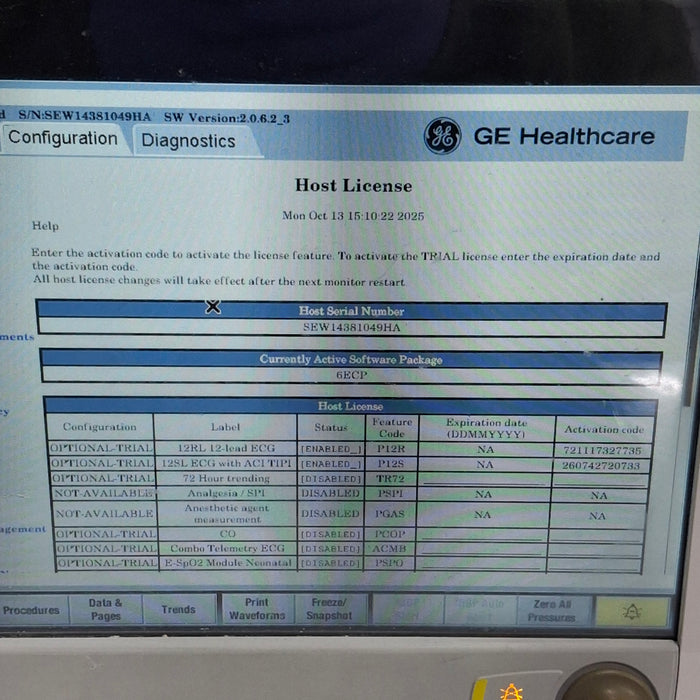Select activation code 721117327735
Viewport: 700px width, 700px height.
(x=602, y=450)
